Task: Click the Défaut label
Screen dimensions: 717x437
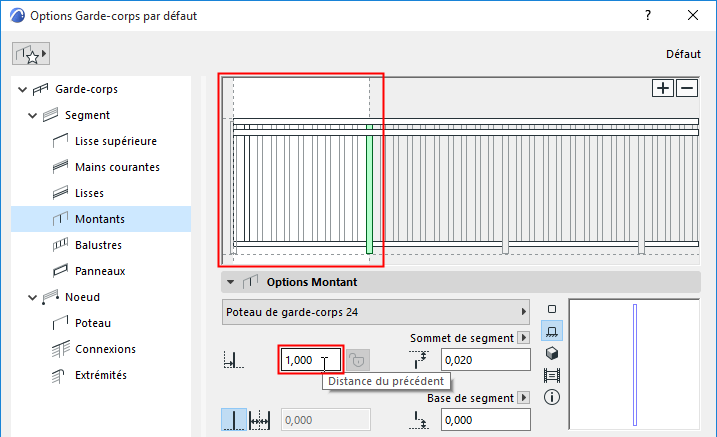Action: point(683,54)
